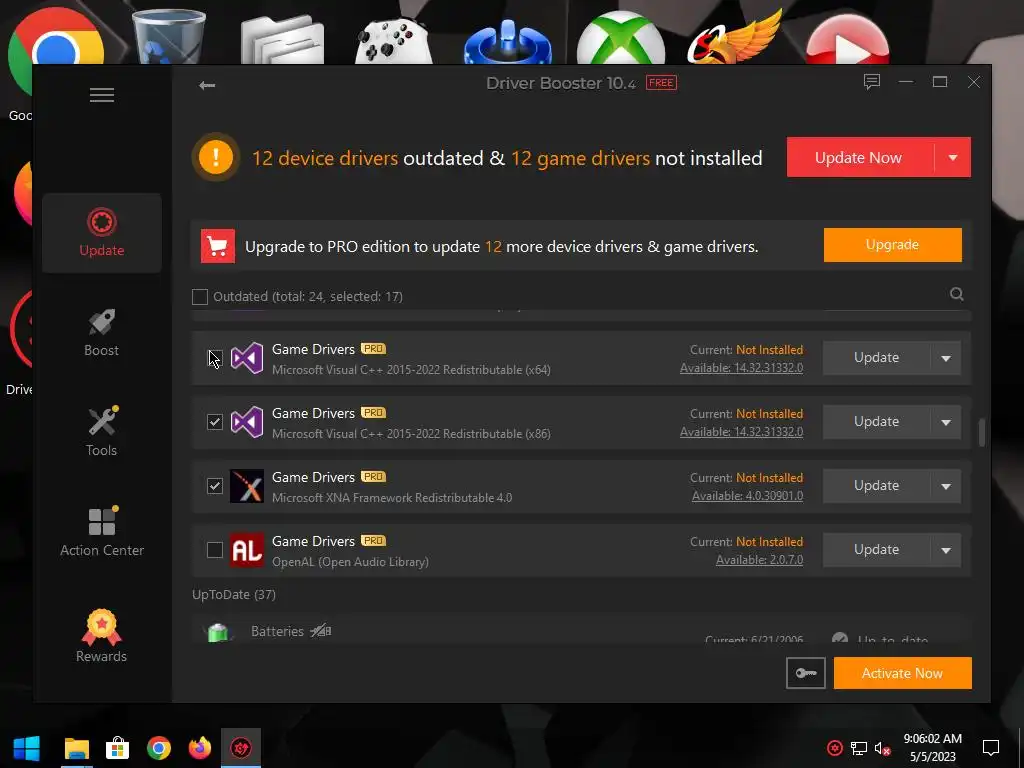
Task: Expand dropdown for XNA Framework Update
Action: (946, 486)
